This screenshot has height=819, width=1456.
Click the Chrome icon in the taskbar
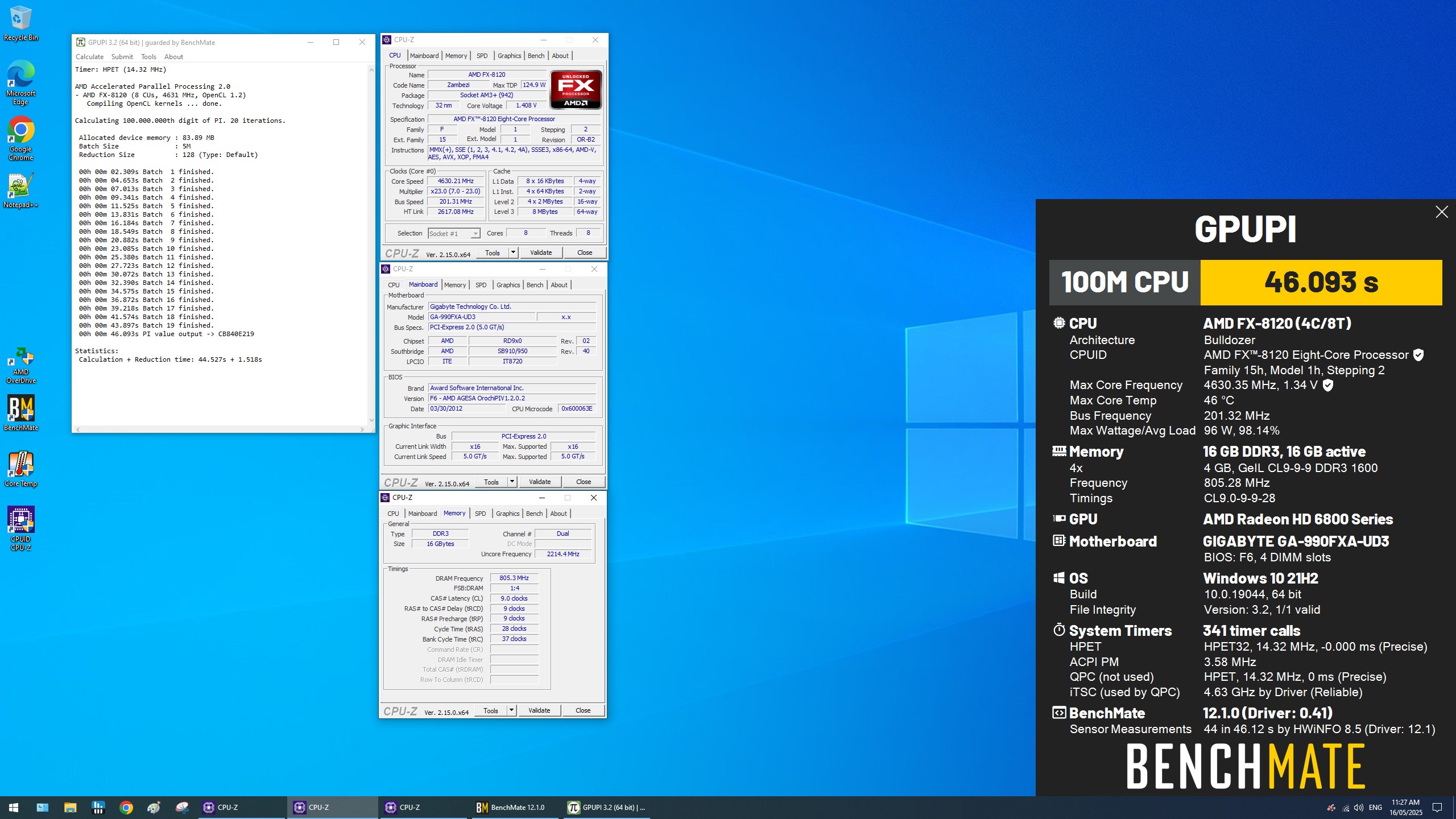point(126,807)
